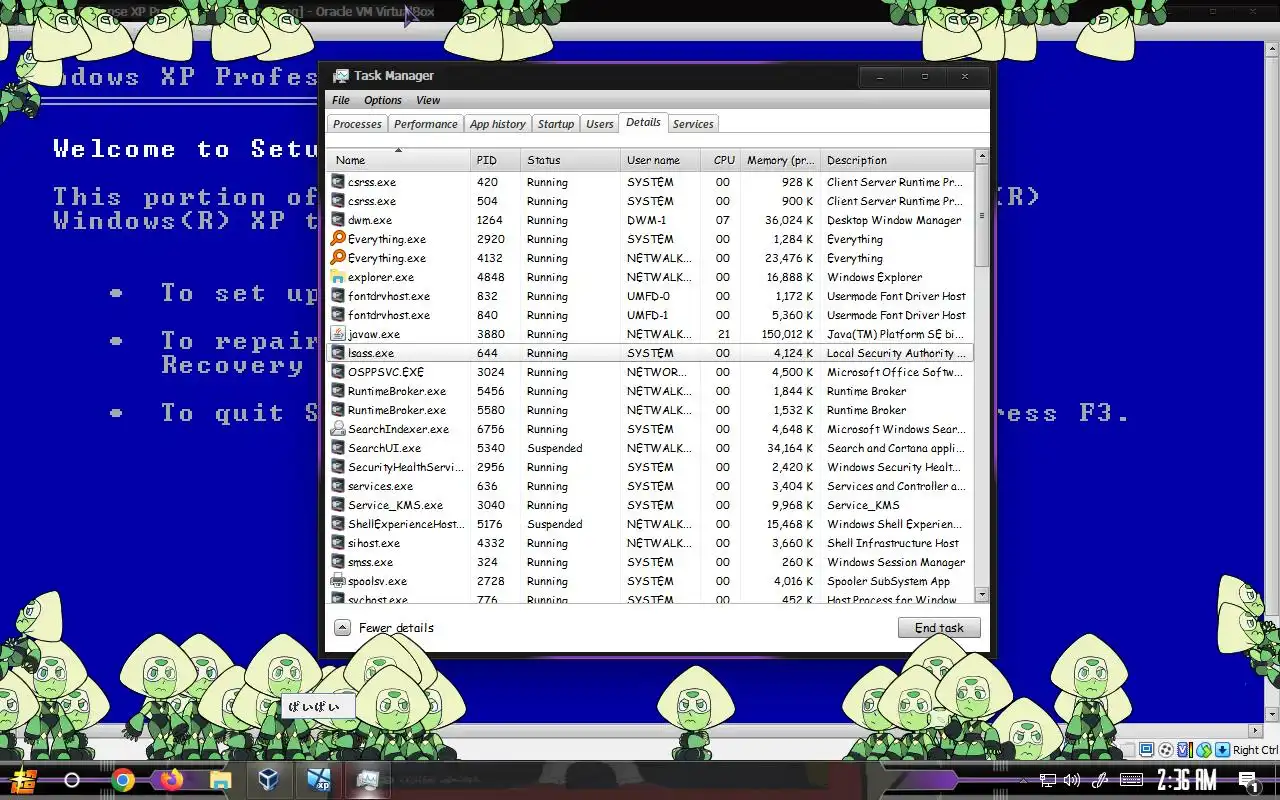Click the spoolsv.exe printer icon
This screenshot has width=1280, height=800.
pyautogui.click(x=338, y=581)
